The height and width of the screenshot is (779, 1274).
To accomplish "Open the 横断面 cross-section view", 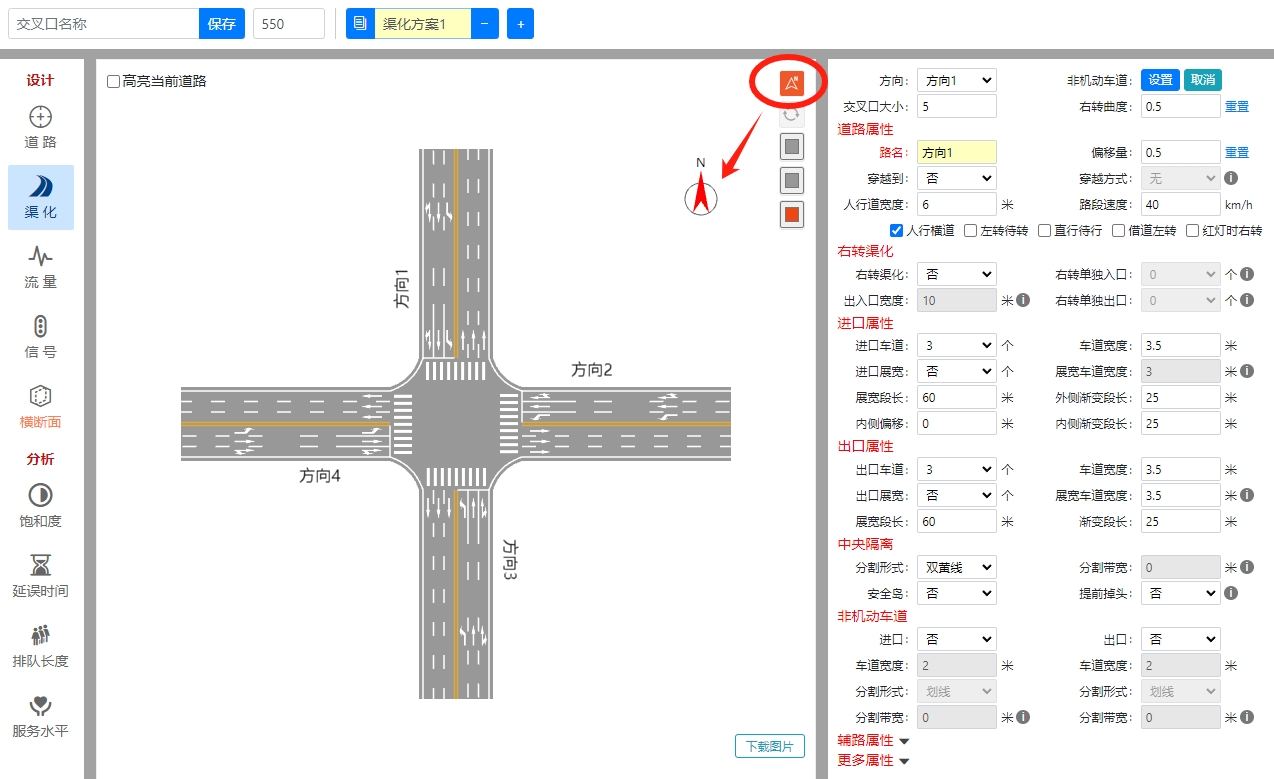I will 41,407.
